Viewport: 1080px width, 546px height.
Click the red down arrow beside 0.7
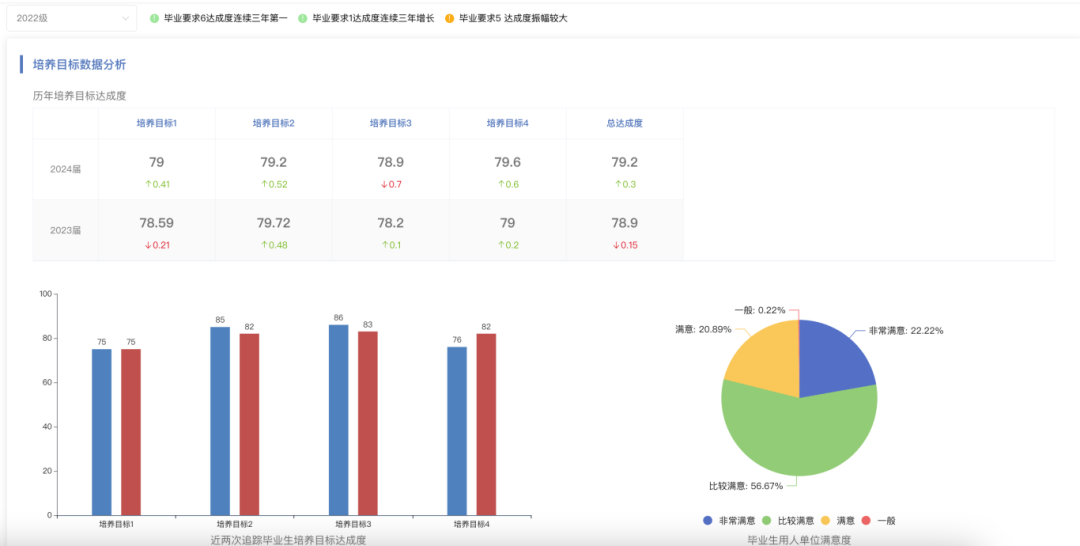tap(384, 184)
